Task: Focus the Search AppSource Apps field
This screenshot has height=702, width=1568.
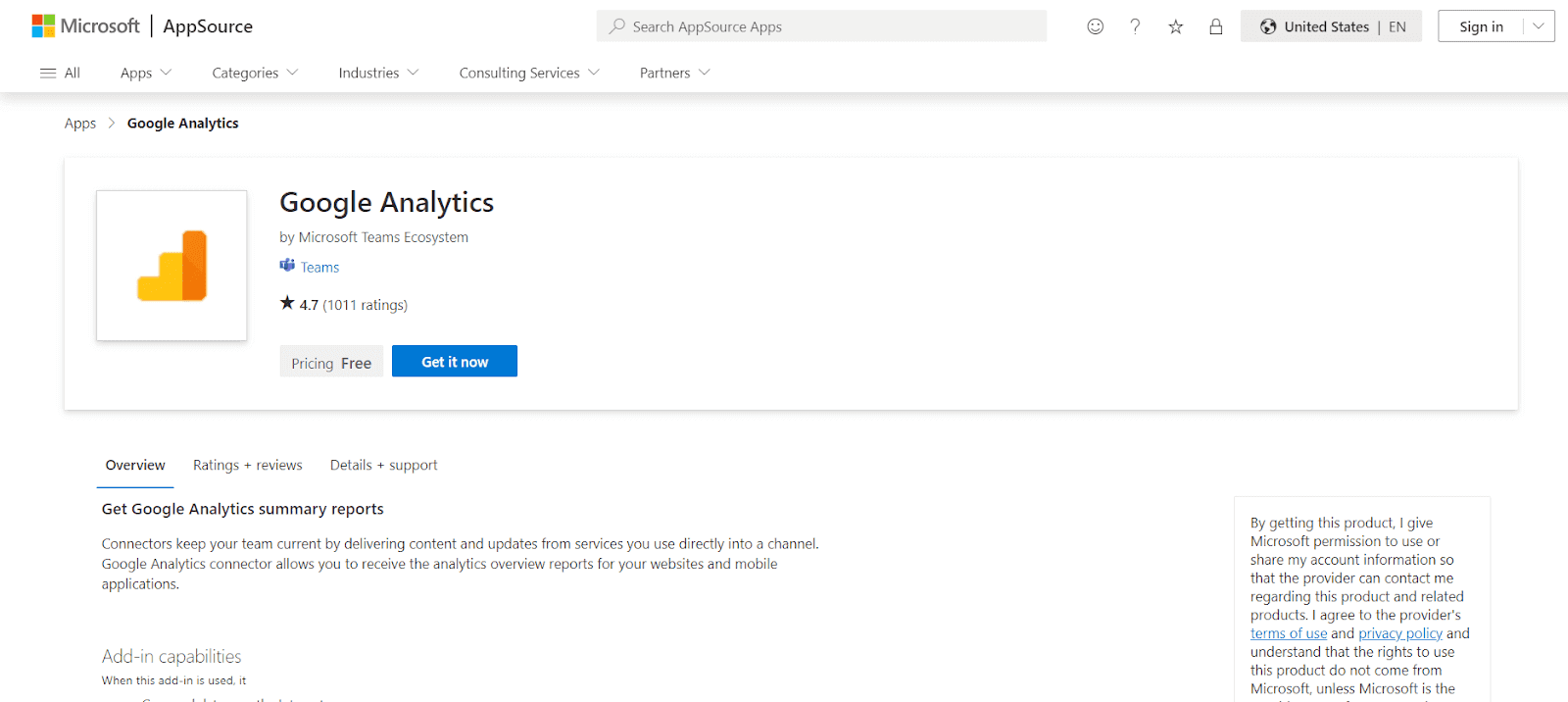Action: pos(821,26)
